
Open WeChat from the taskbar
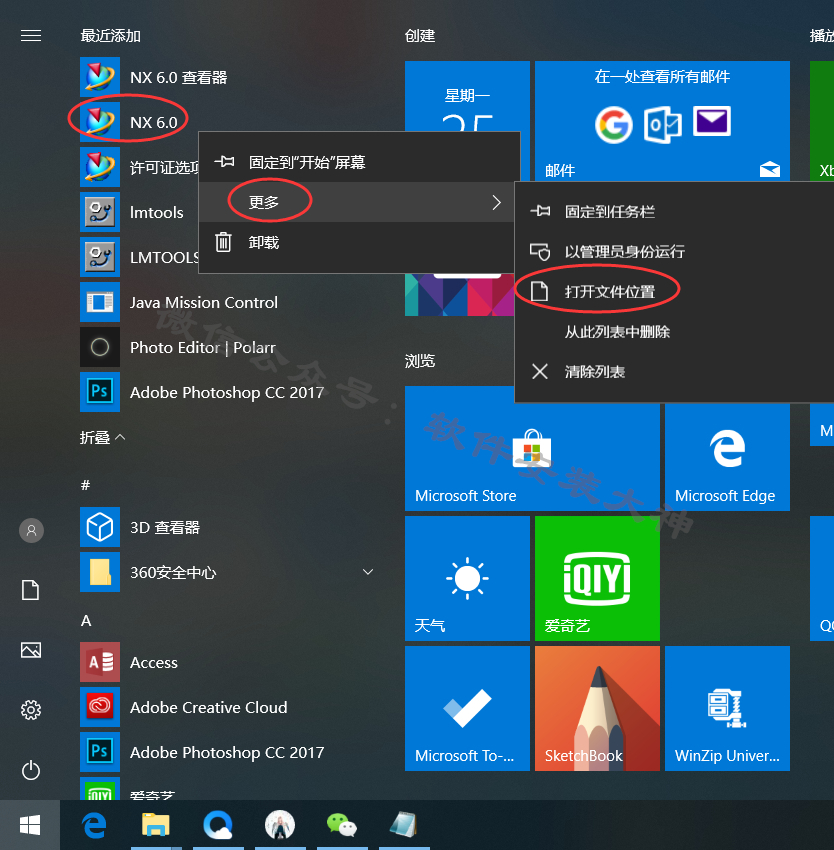[342, 825]
